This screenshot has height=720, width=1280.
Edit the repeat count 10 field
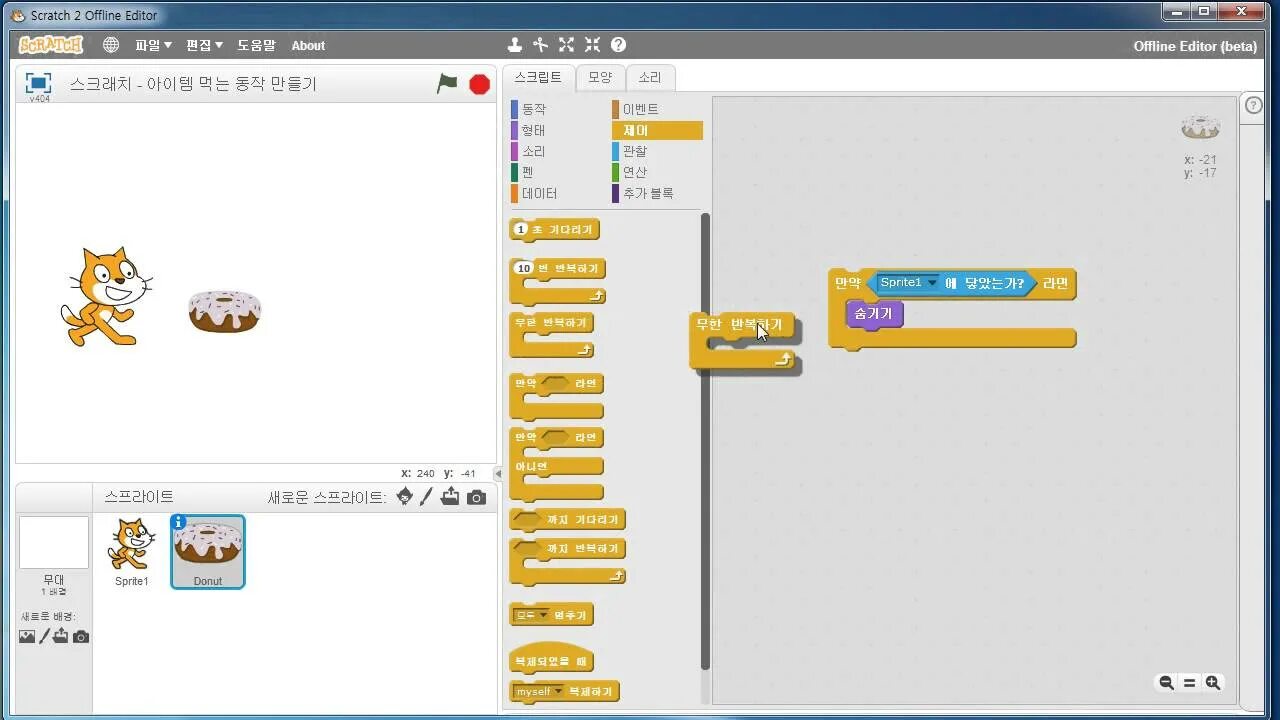tap(523, 268)
